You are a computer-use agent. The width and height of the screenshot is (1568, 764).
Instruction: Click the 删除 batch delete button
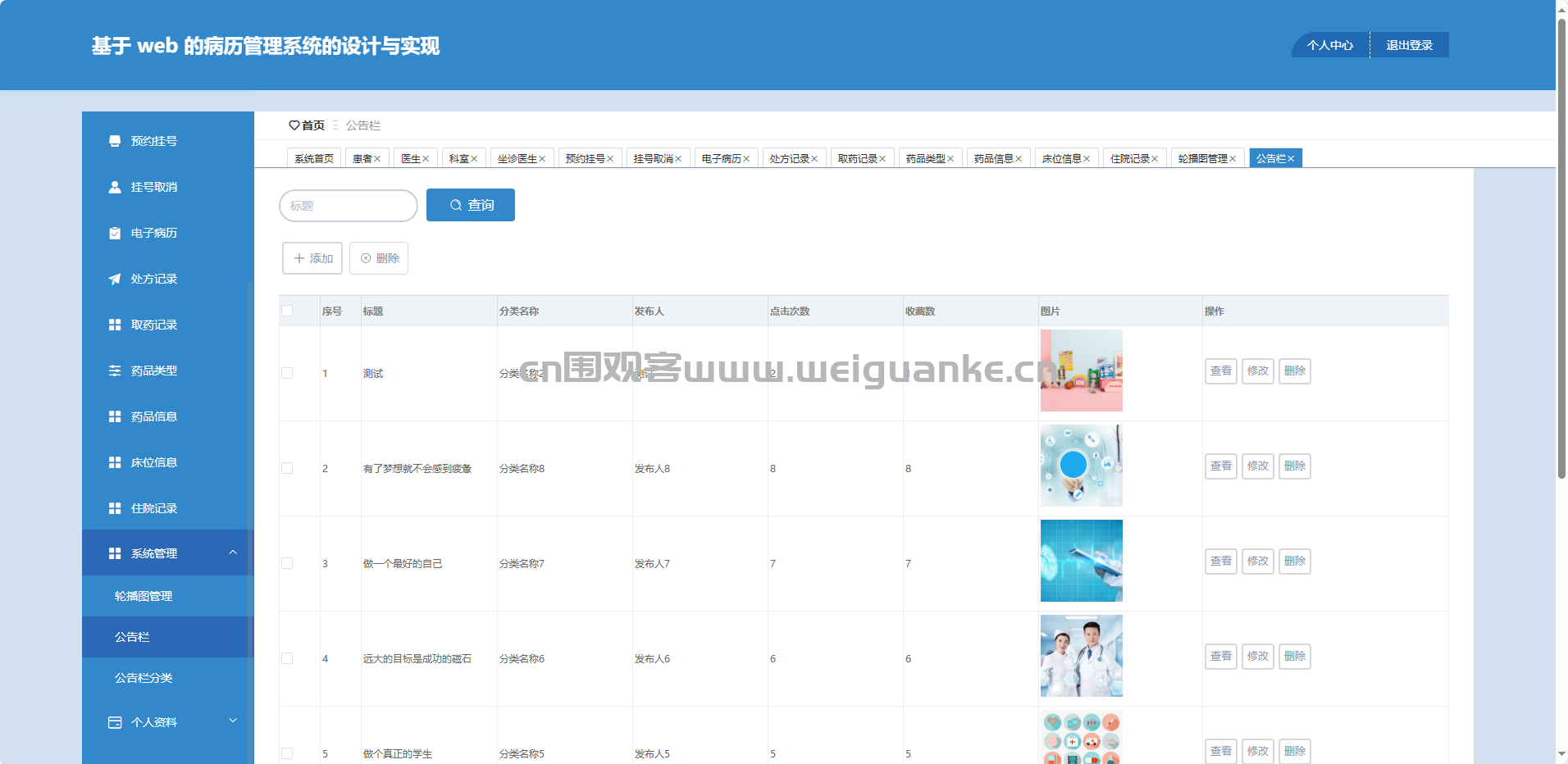[x=379, y=258]
